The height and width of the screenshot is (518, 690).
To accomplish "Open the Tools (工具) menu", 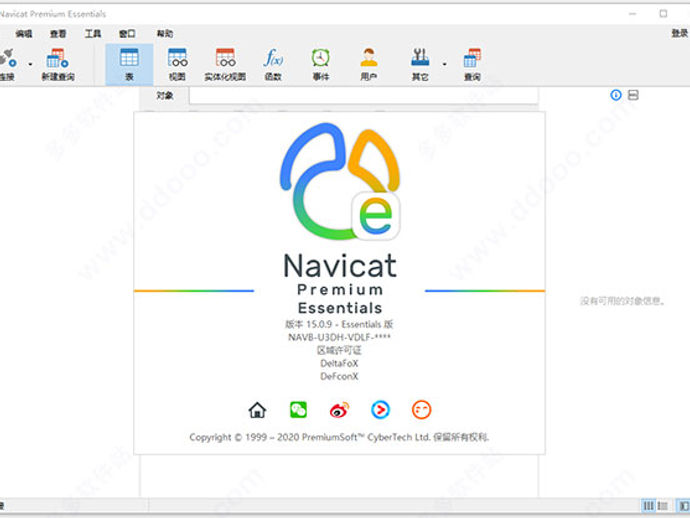I will [93, 33].
